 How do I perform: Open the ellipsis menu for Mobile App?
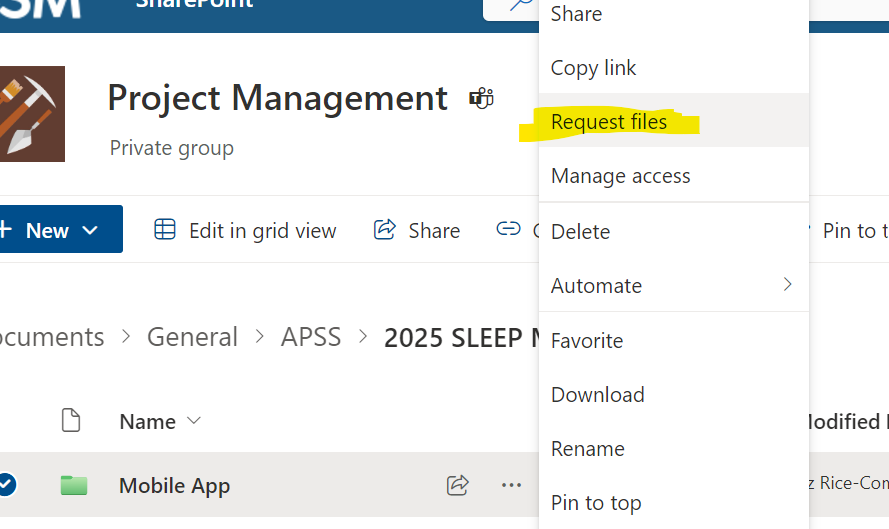coord(511,485)
